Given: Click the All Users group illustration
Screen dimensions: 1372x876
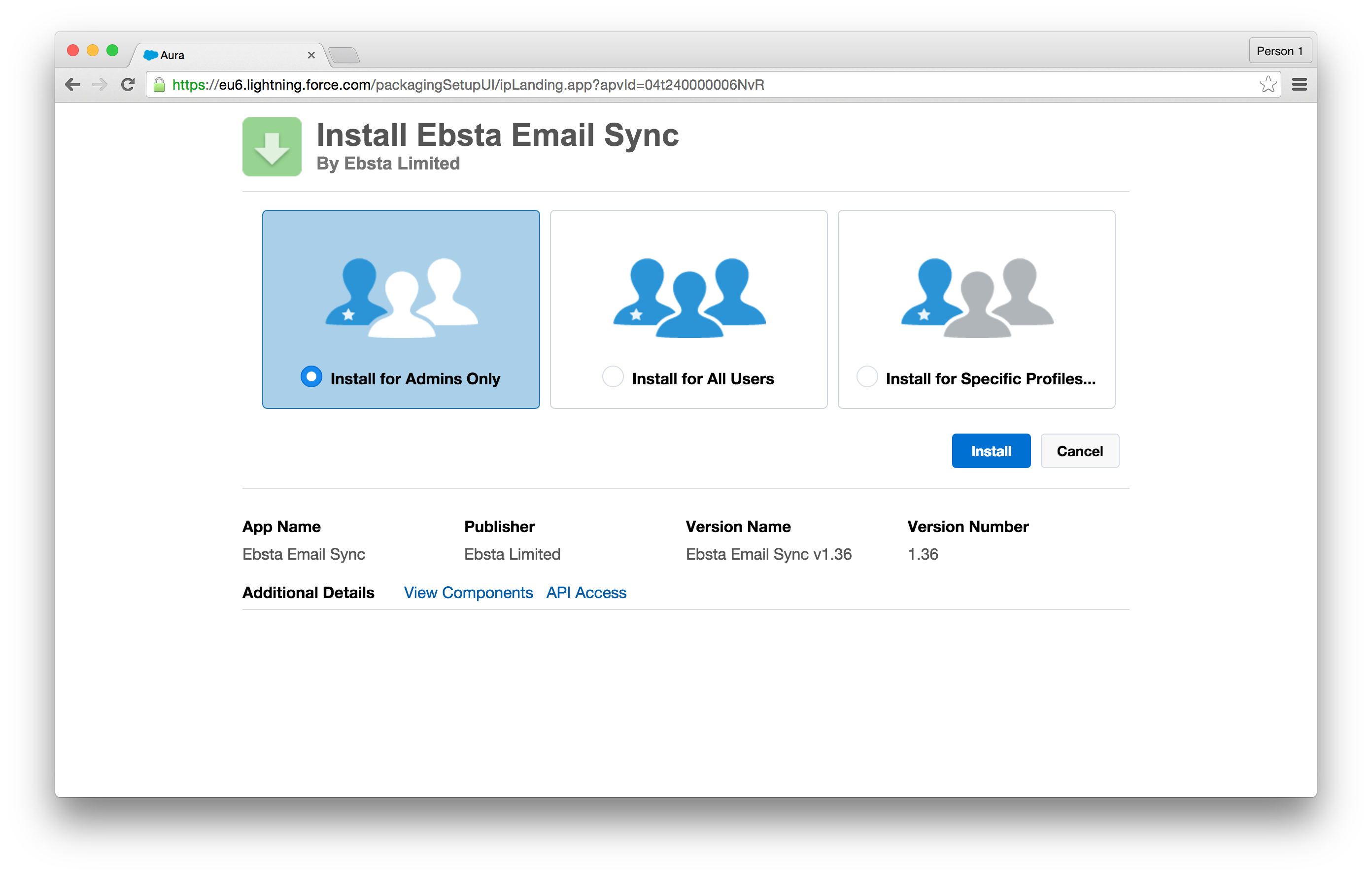Looking at the screenshot, I should tap(689, 297).
